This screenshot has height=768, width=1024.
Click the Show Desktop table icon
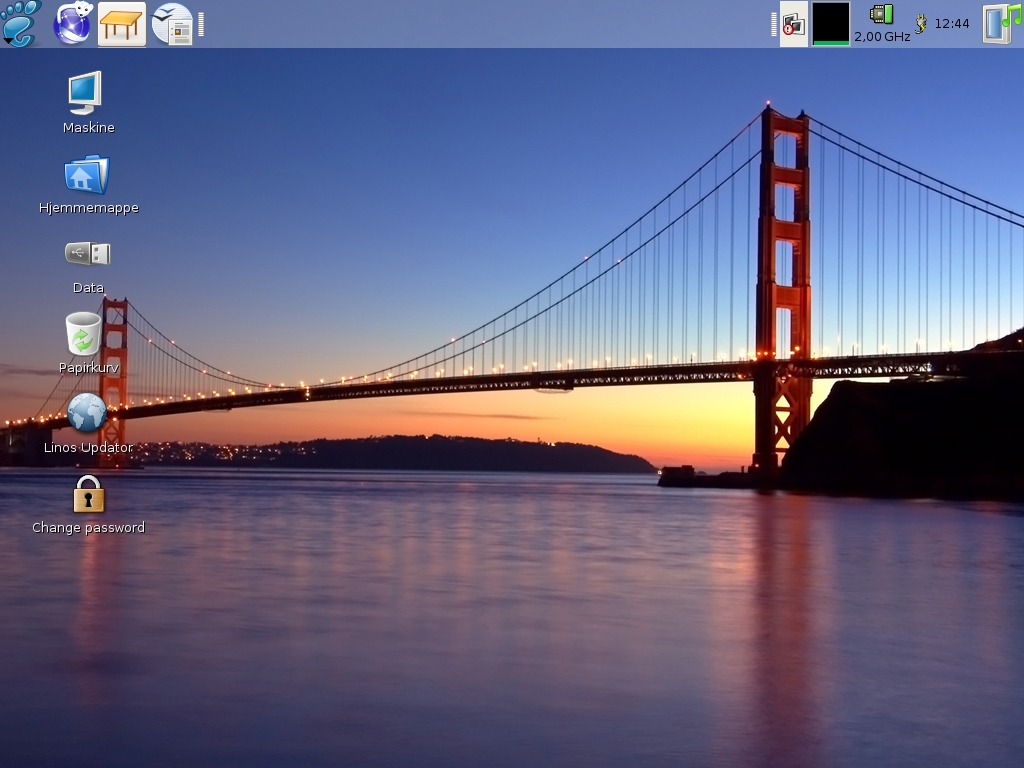click(x=122, y=23)
